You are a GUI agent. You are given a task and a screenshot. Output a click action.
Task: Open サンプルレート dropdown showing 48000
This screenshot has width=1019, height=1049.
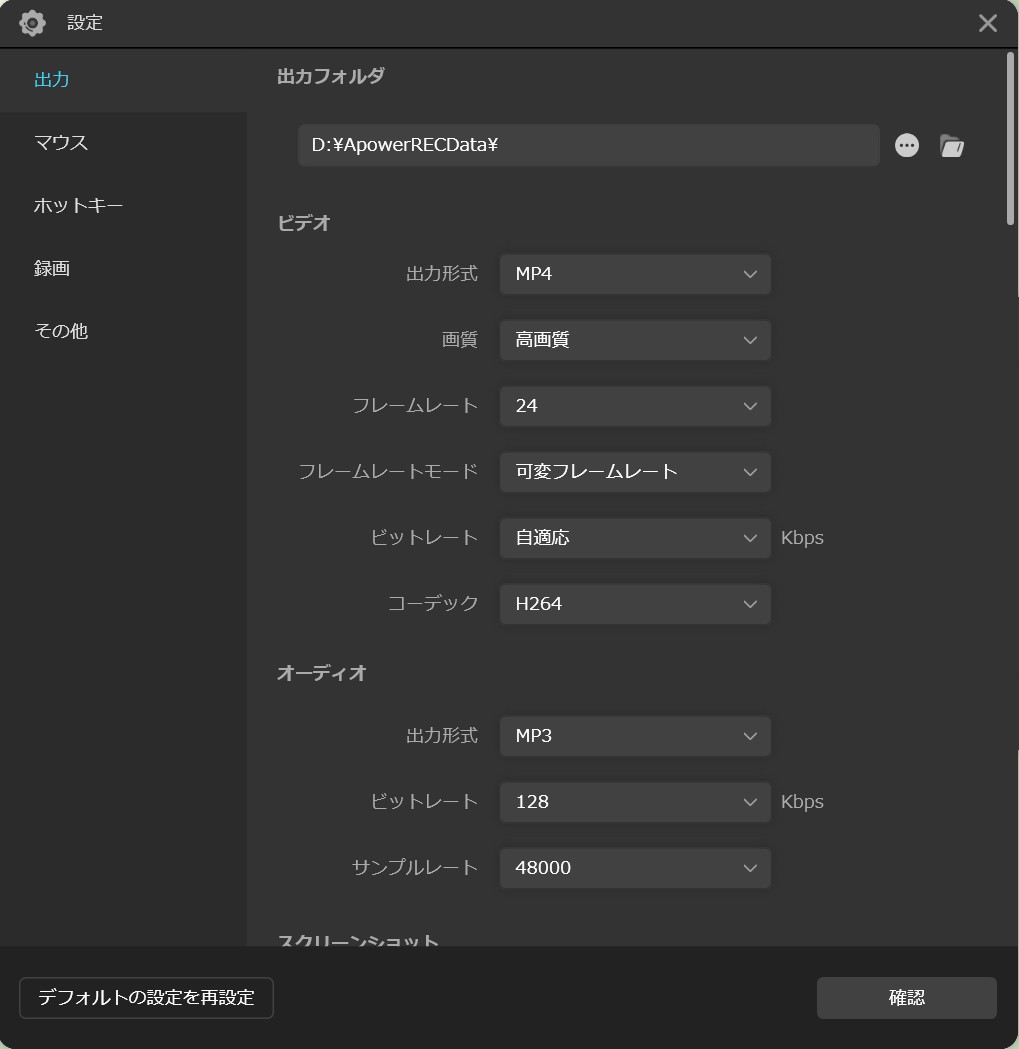coord(635,868)
